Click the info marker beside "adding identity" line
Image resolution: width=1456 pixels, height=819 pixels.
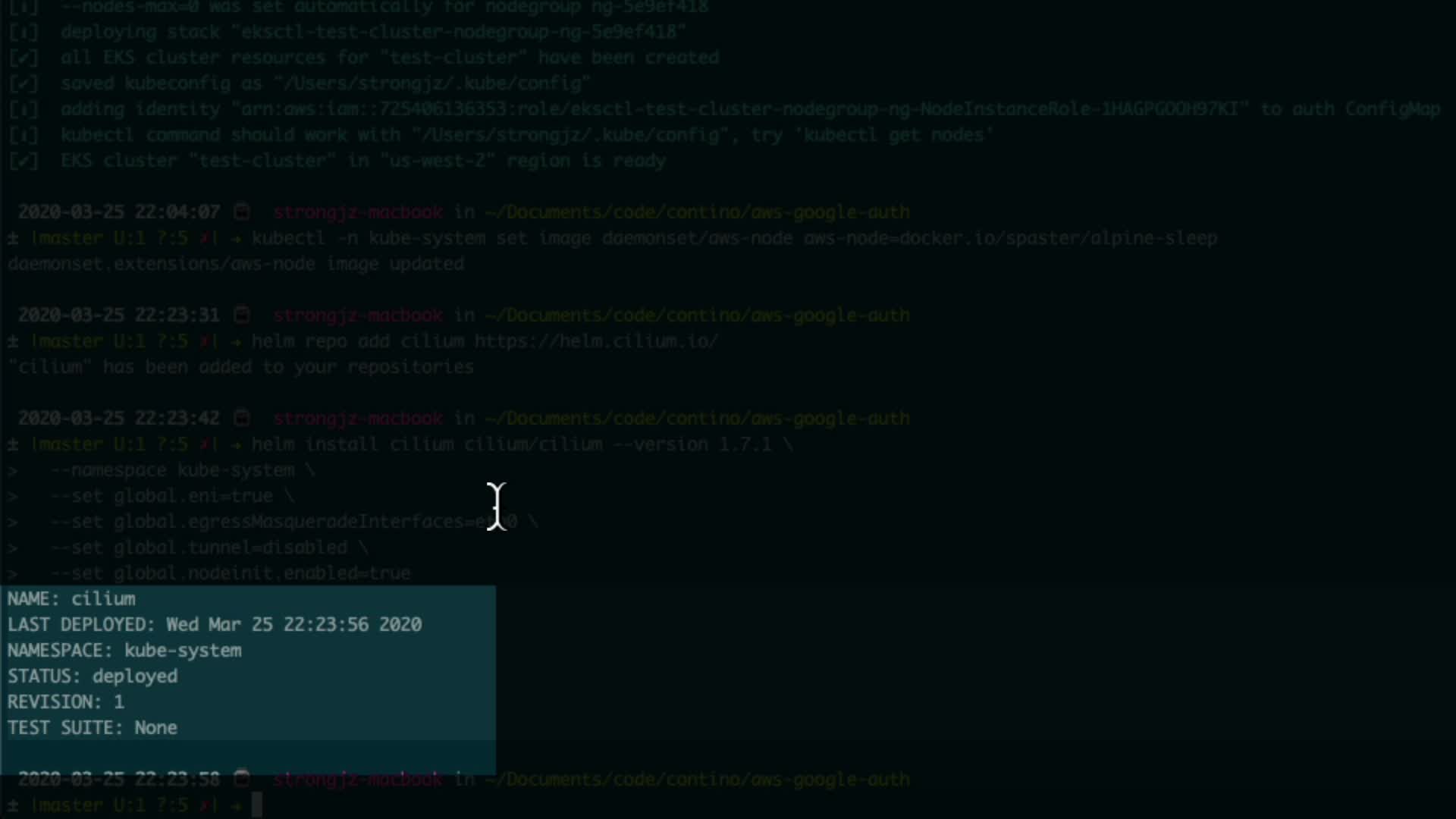(x=23, y=109)
